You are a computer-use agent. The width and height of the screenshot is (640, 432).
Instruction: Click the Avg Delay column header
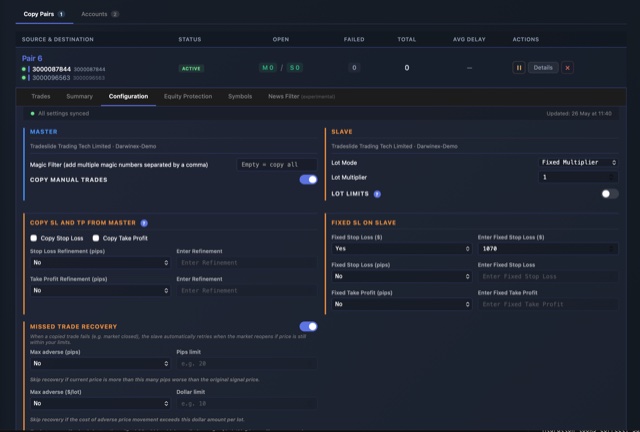click(469, 39)
